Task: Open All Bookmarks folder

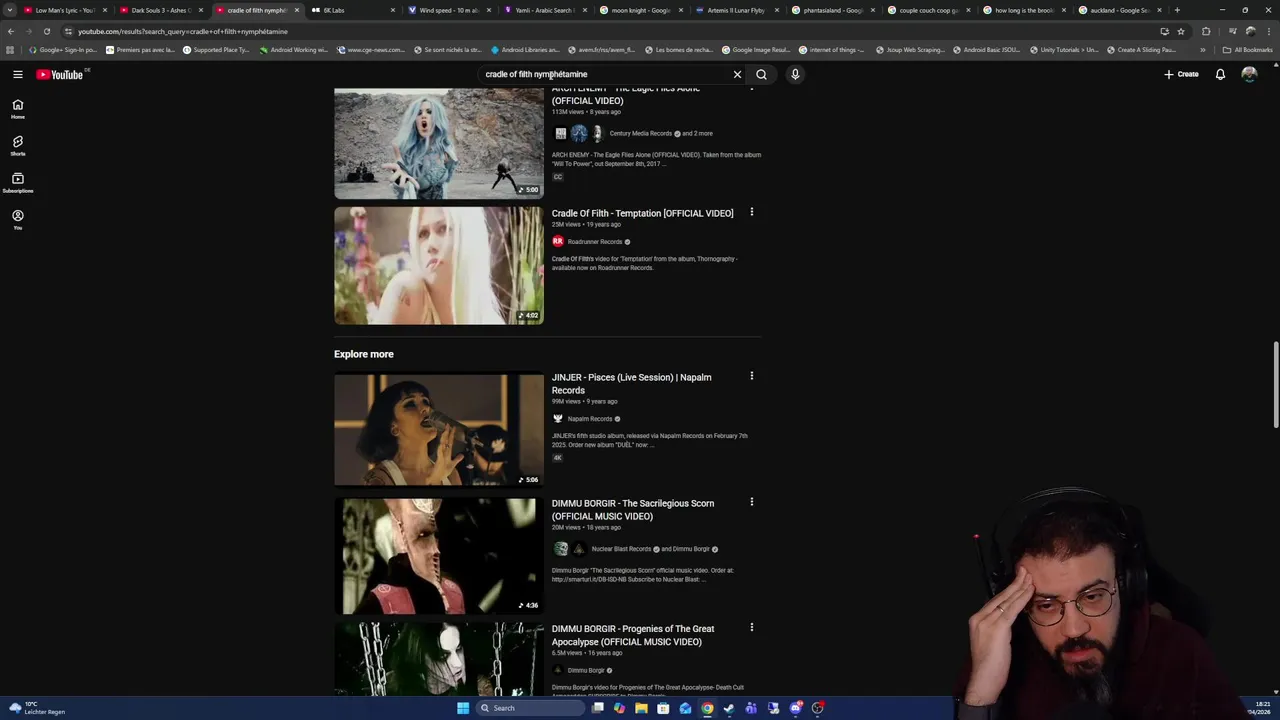Action: click(x=1247, y=49)
